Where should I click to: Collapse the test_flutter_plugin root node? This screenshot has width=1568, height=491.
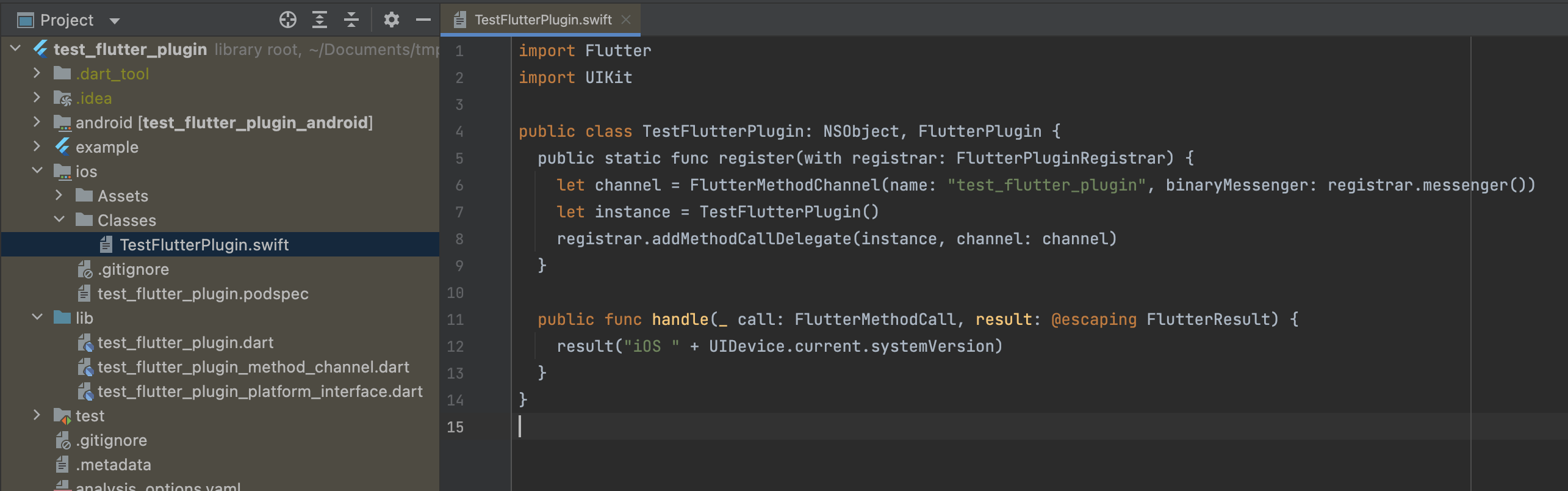16,48
